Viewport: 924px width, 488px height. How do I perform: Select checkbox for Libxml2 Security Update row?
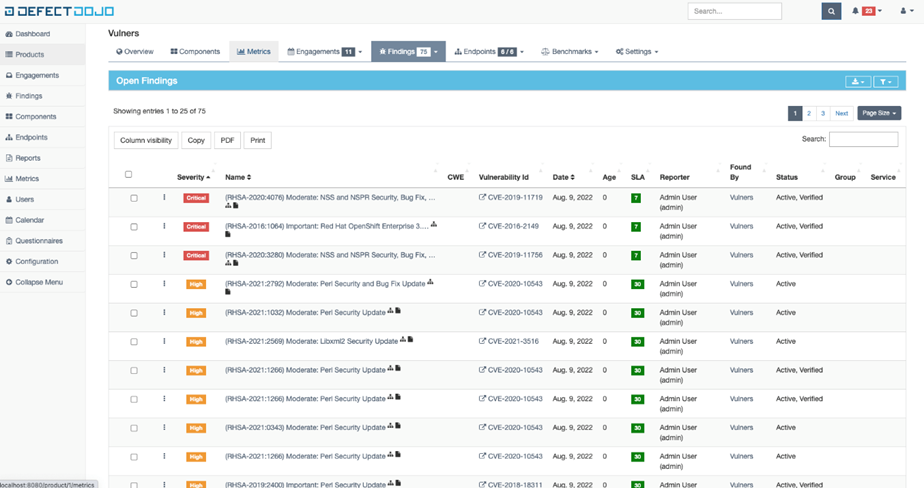pos(134,342)
